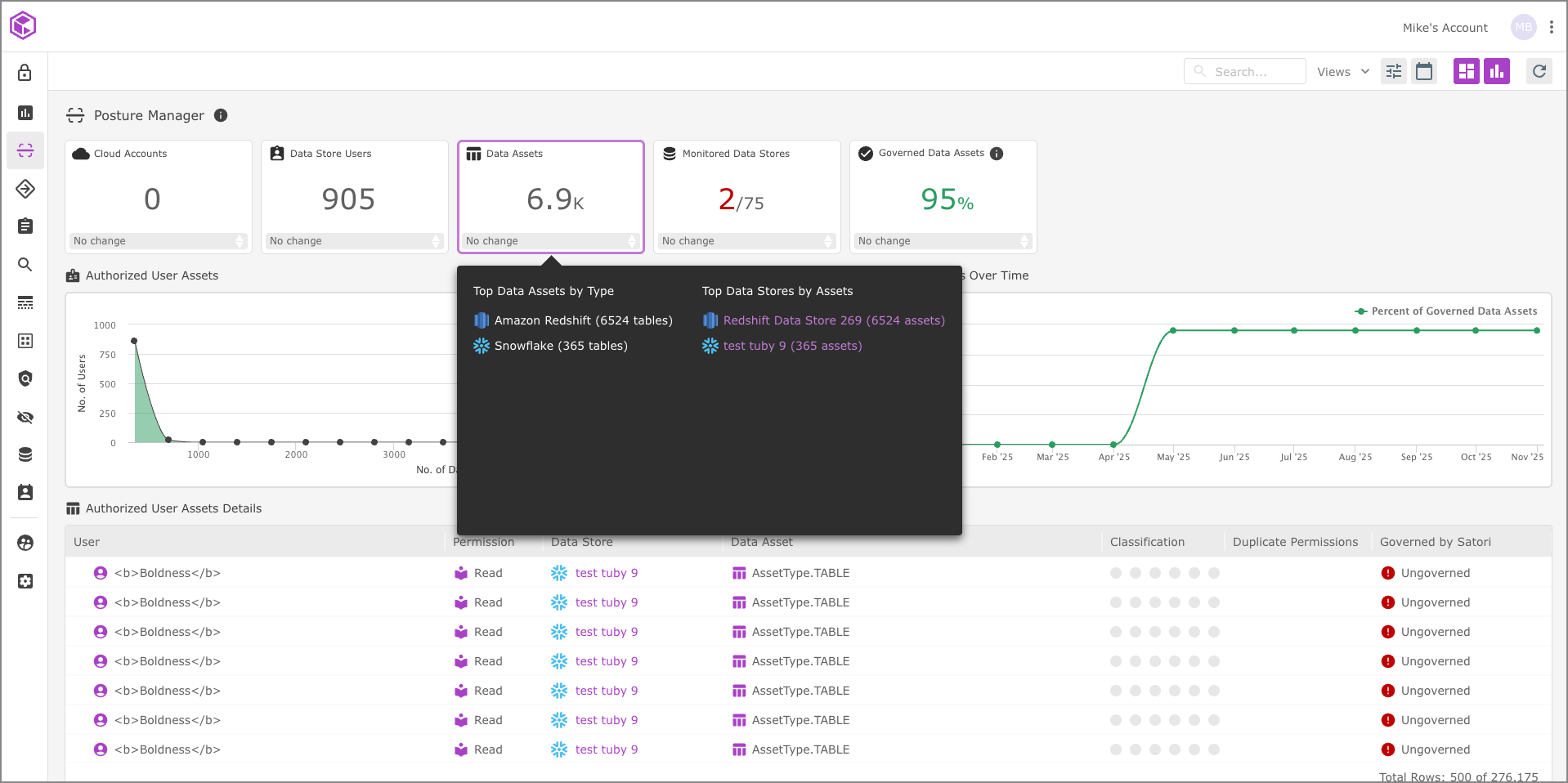Select the Governed Data Assets card
Viewport: 1568px width, 783px height.
point(943,196)
